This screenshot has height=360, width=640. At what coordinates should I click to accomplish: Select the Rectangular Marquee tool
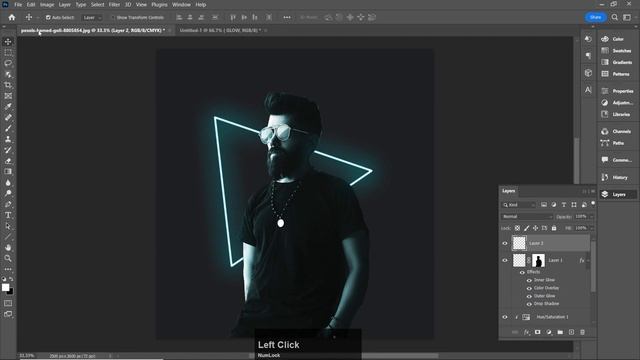pyautogui.click(x=8, y=53)
